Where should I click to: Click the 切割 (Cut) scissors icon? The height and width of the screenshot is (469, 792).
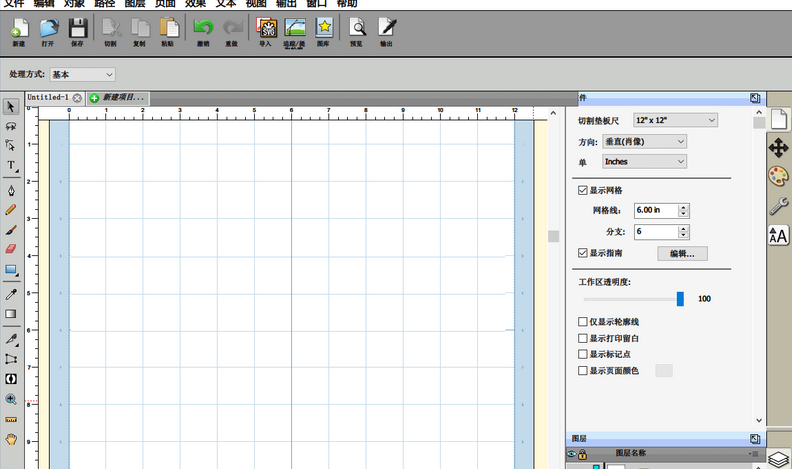tap(111, 28)
